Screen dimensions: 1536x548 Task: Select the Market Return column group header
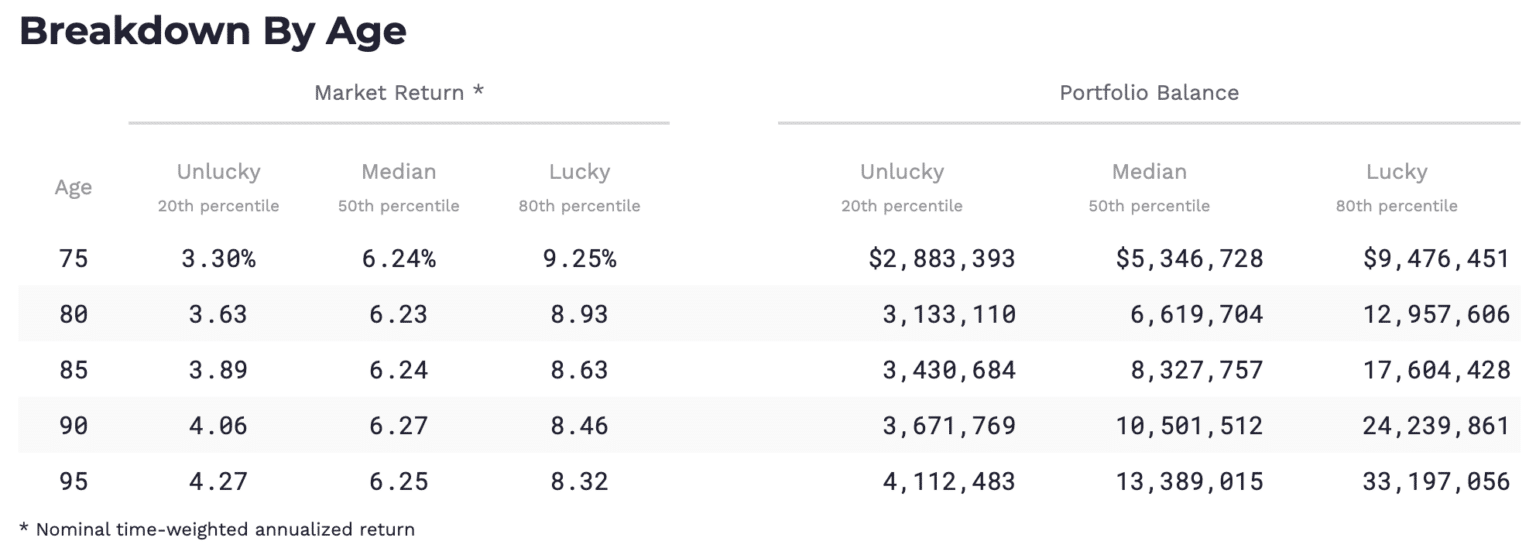click(399, 93)
